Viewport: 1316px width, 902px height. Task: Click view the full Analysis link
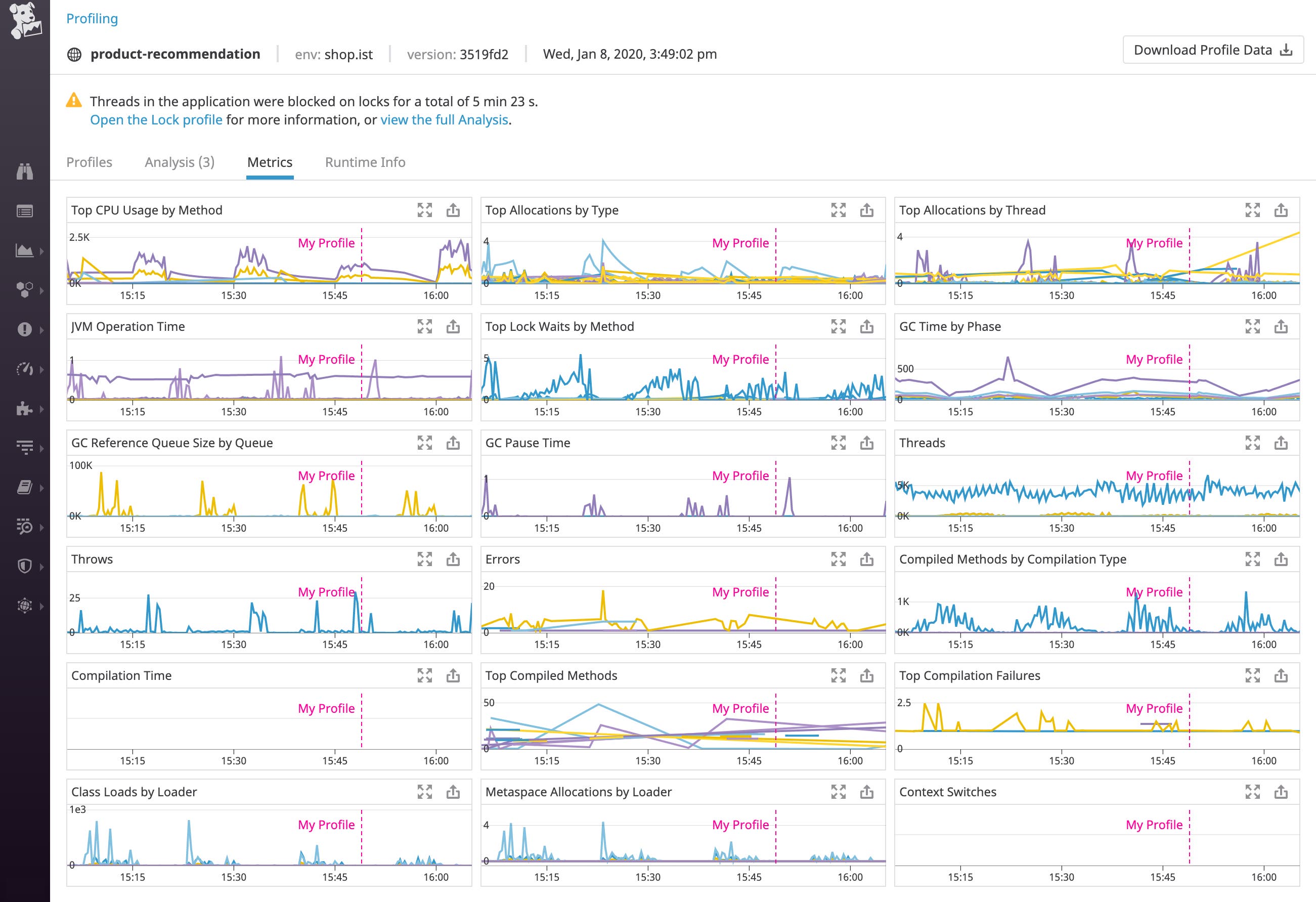point(445,120)
